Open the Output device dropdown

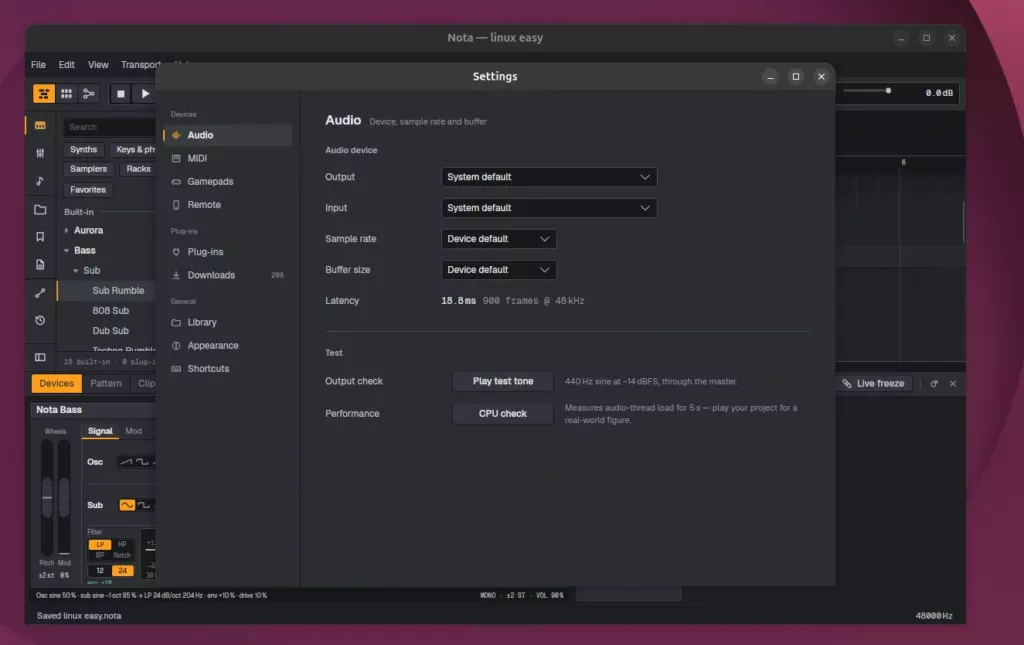[549, 177]
